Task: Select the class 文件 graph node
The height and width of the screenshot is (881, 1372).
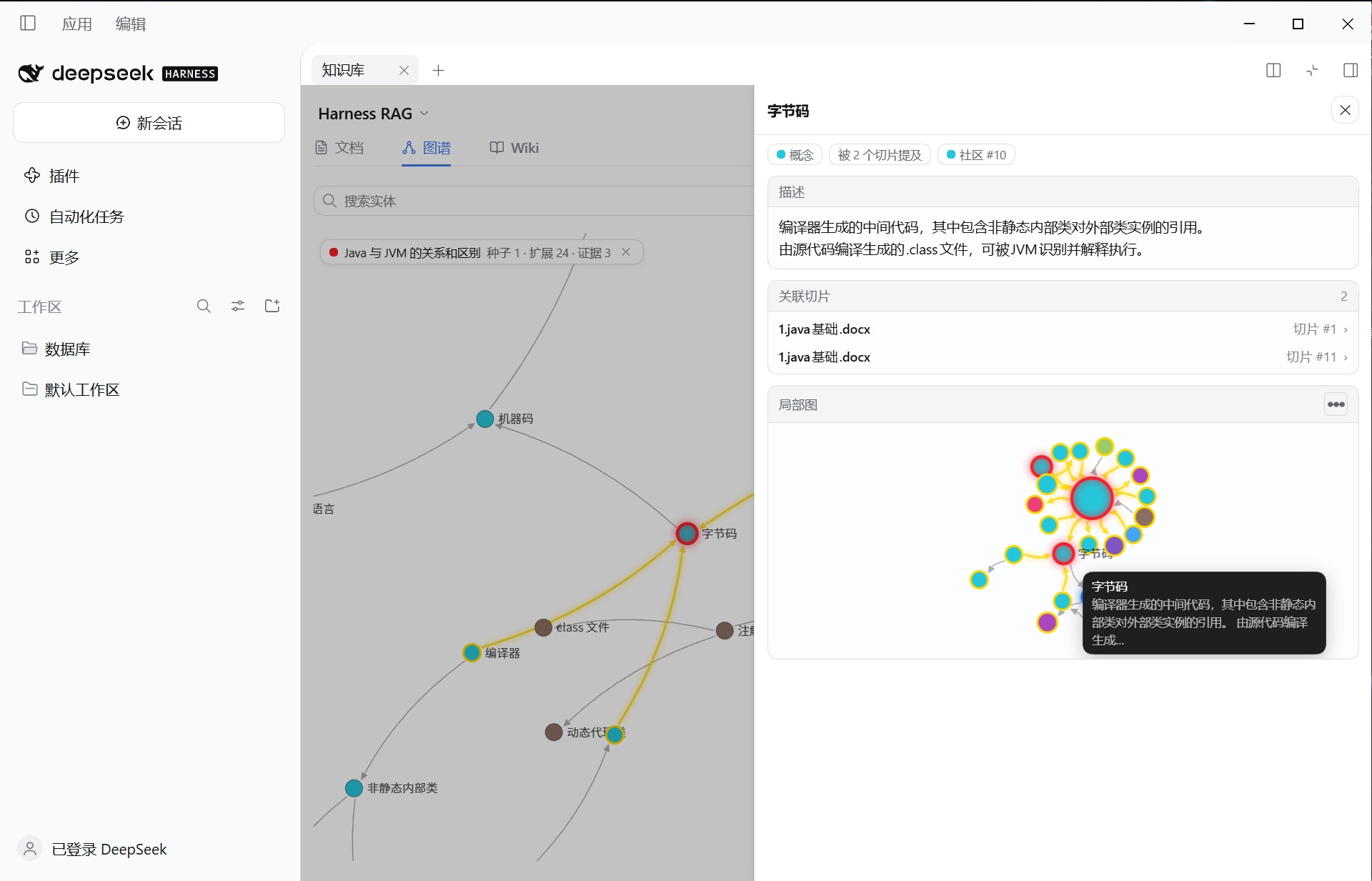Action: [x=543, y=627]
